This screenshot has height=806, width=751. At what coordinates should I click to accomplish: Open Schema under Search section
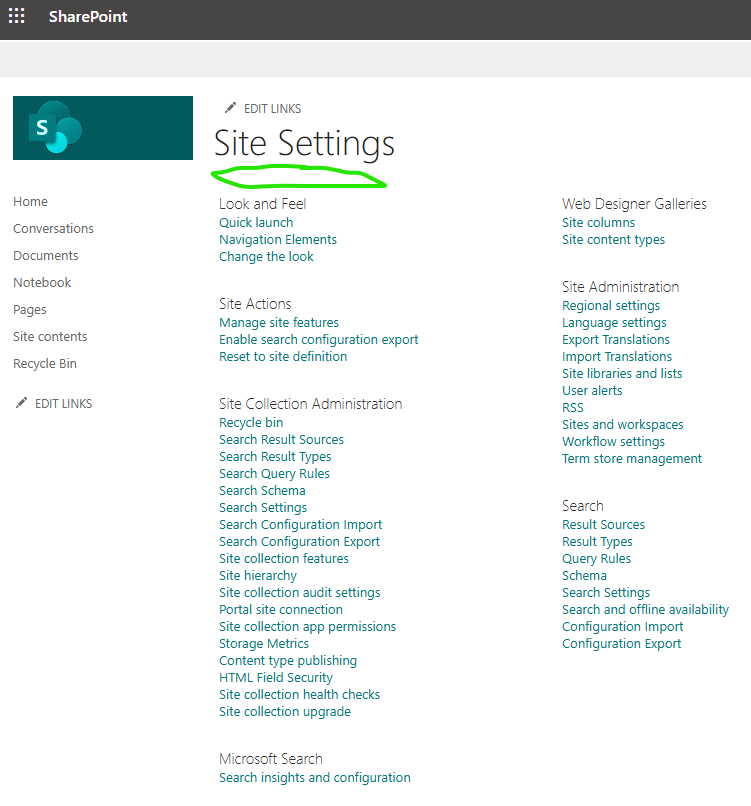click(x=584, y=575)
